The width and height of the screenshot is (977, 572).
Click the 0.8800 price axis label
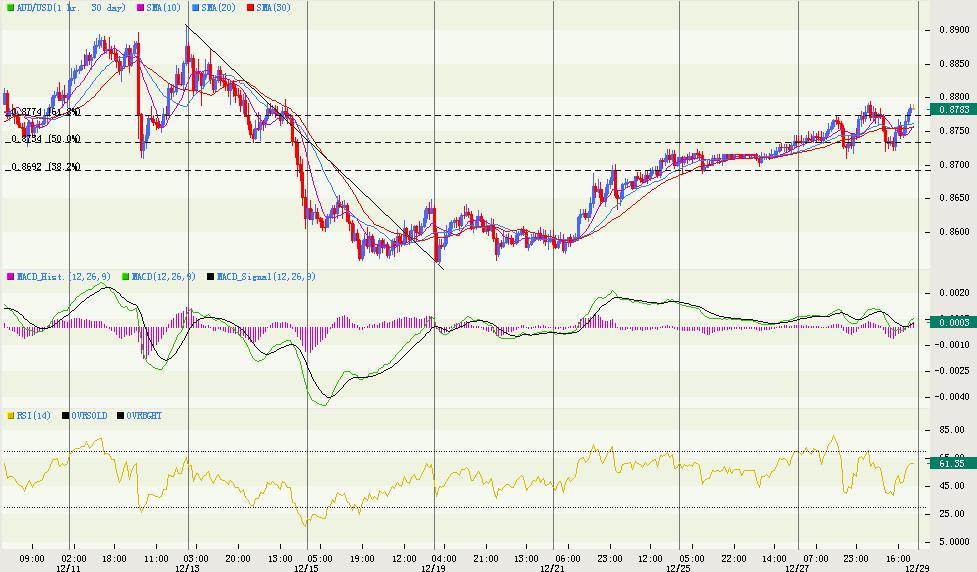point(955,97)
